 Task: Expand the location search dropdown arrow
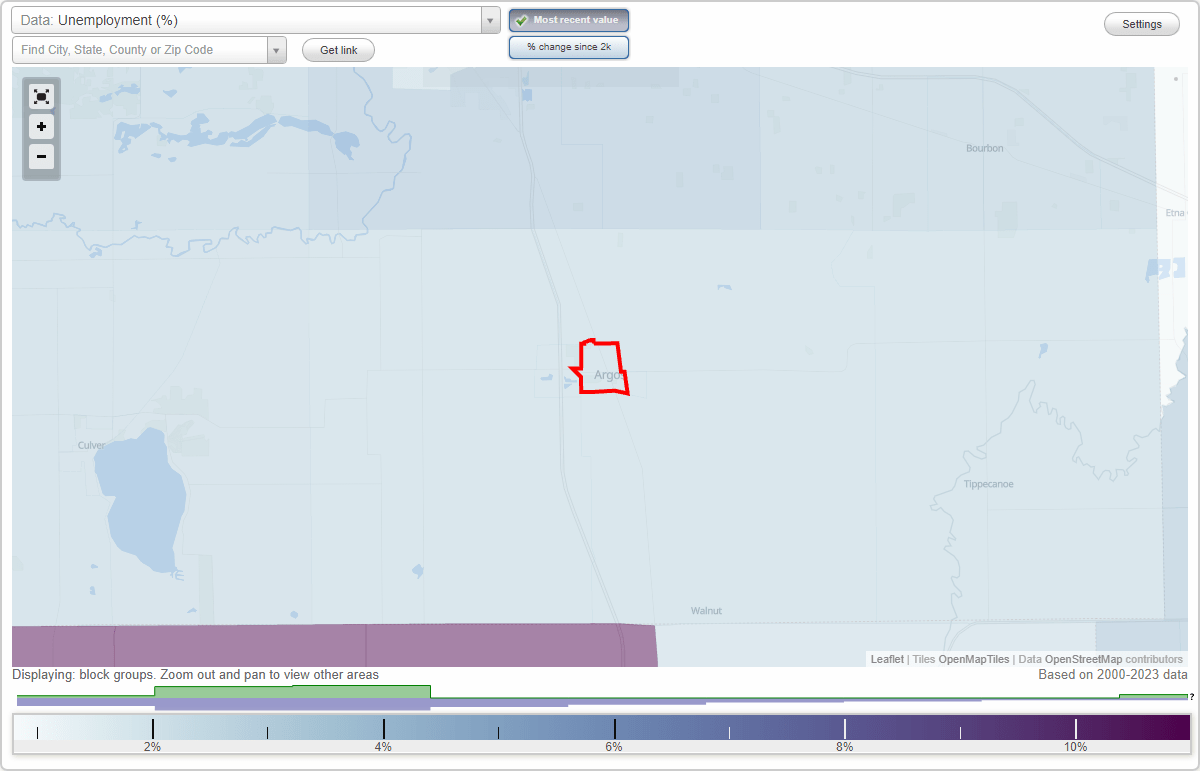pos(277,50)
